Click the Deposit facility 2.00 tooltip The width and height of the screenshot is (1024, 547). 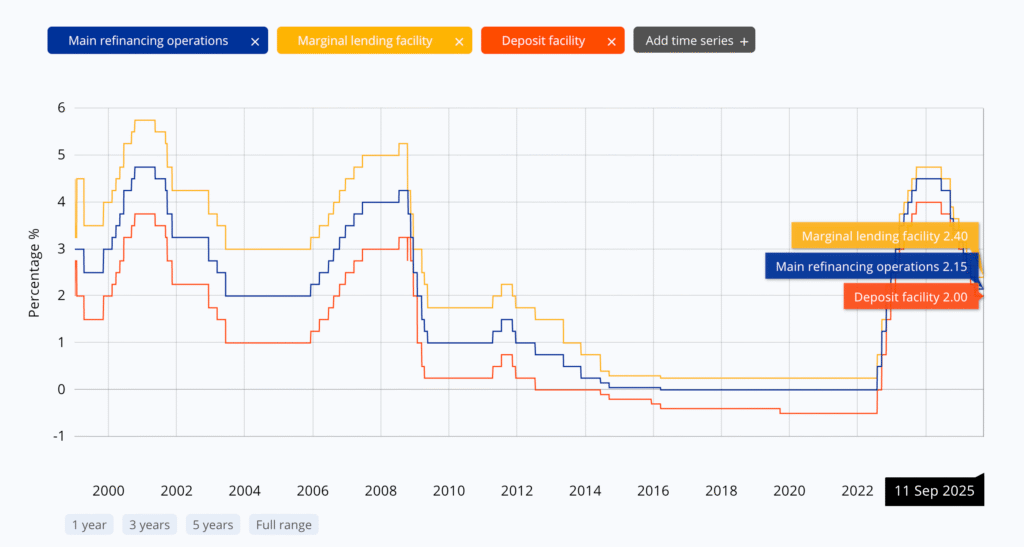tap(910, 297)
